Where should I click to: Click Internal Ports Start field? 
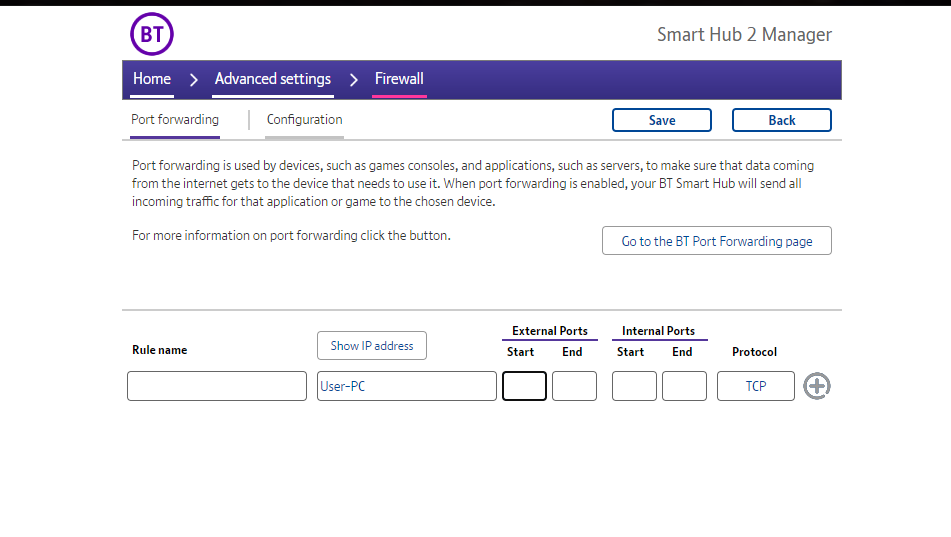click(634, 386)
